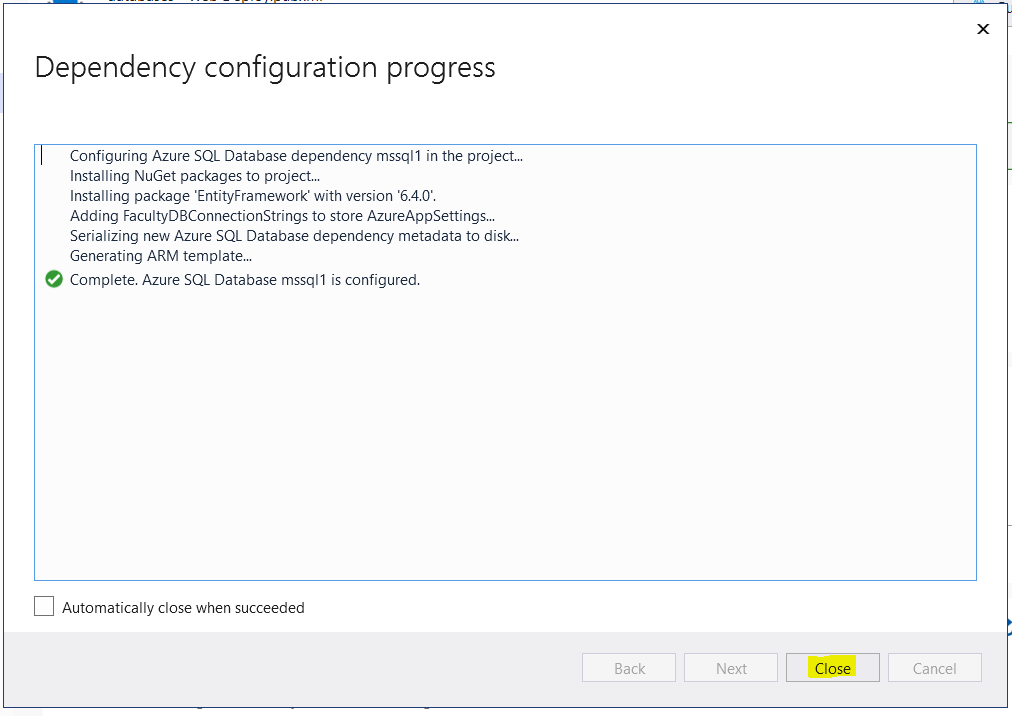Click the 'Complete. Azure SQL Database mssql1' message
The image size is (1012, 716).
[x=245, y=280]
